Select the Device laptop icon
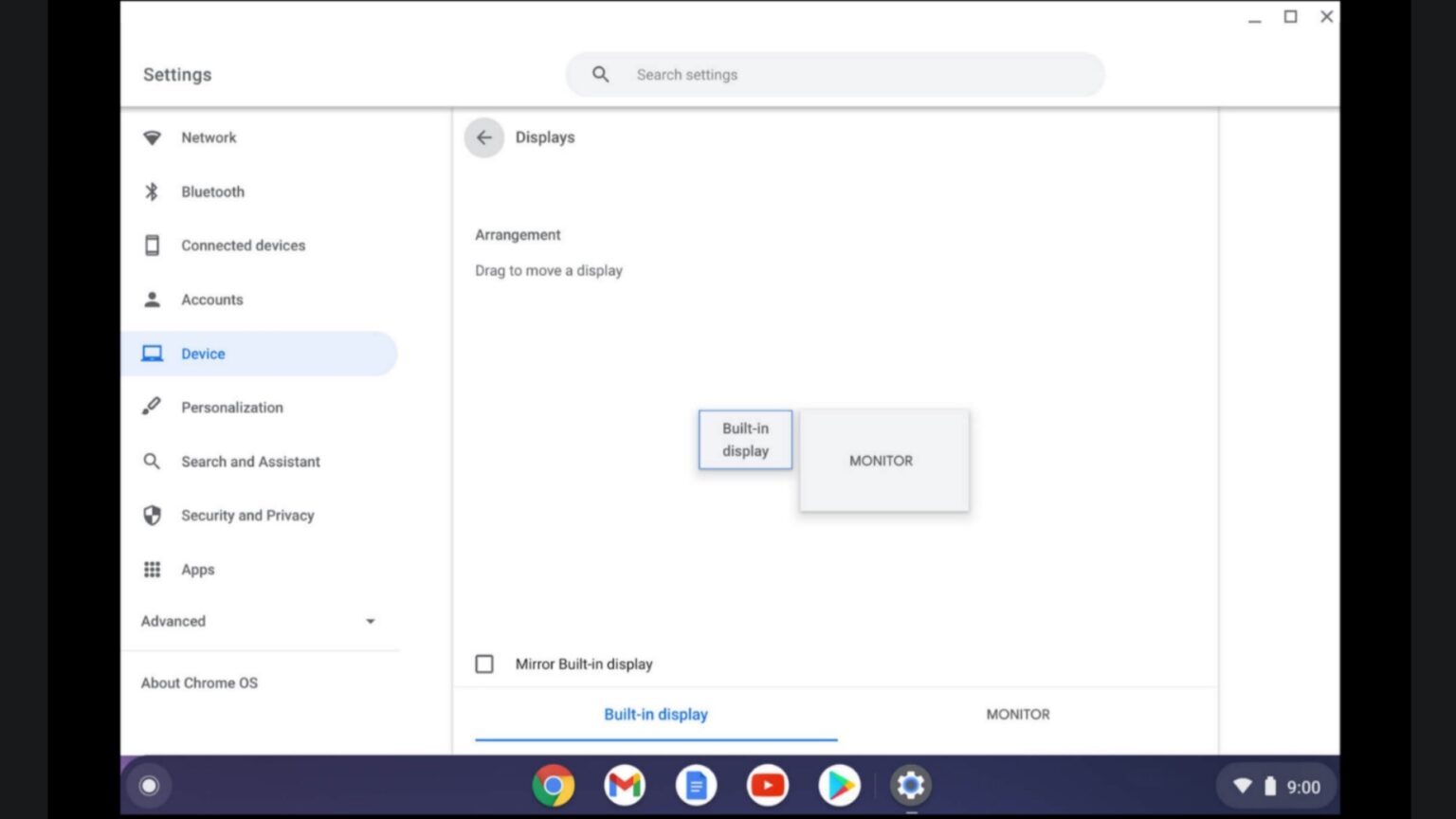Viewport: 1456px width, 819px height. [152, 353]
